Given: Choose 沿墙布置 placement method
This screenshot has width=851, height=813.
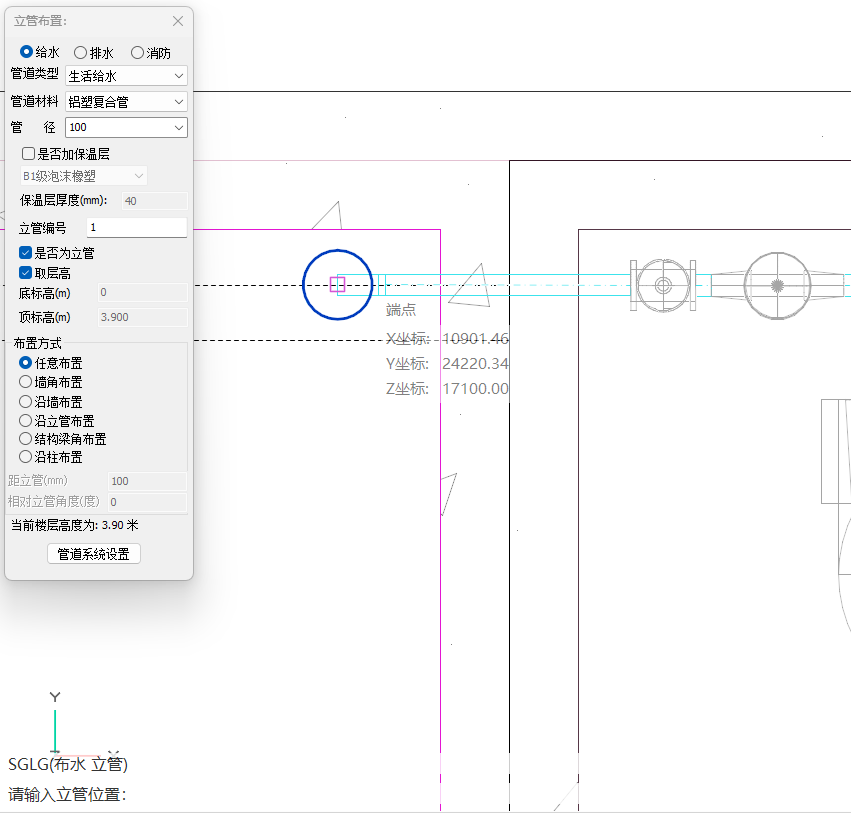Looking at the screenshot, I should point(27,401).
